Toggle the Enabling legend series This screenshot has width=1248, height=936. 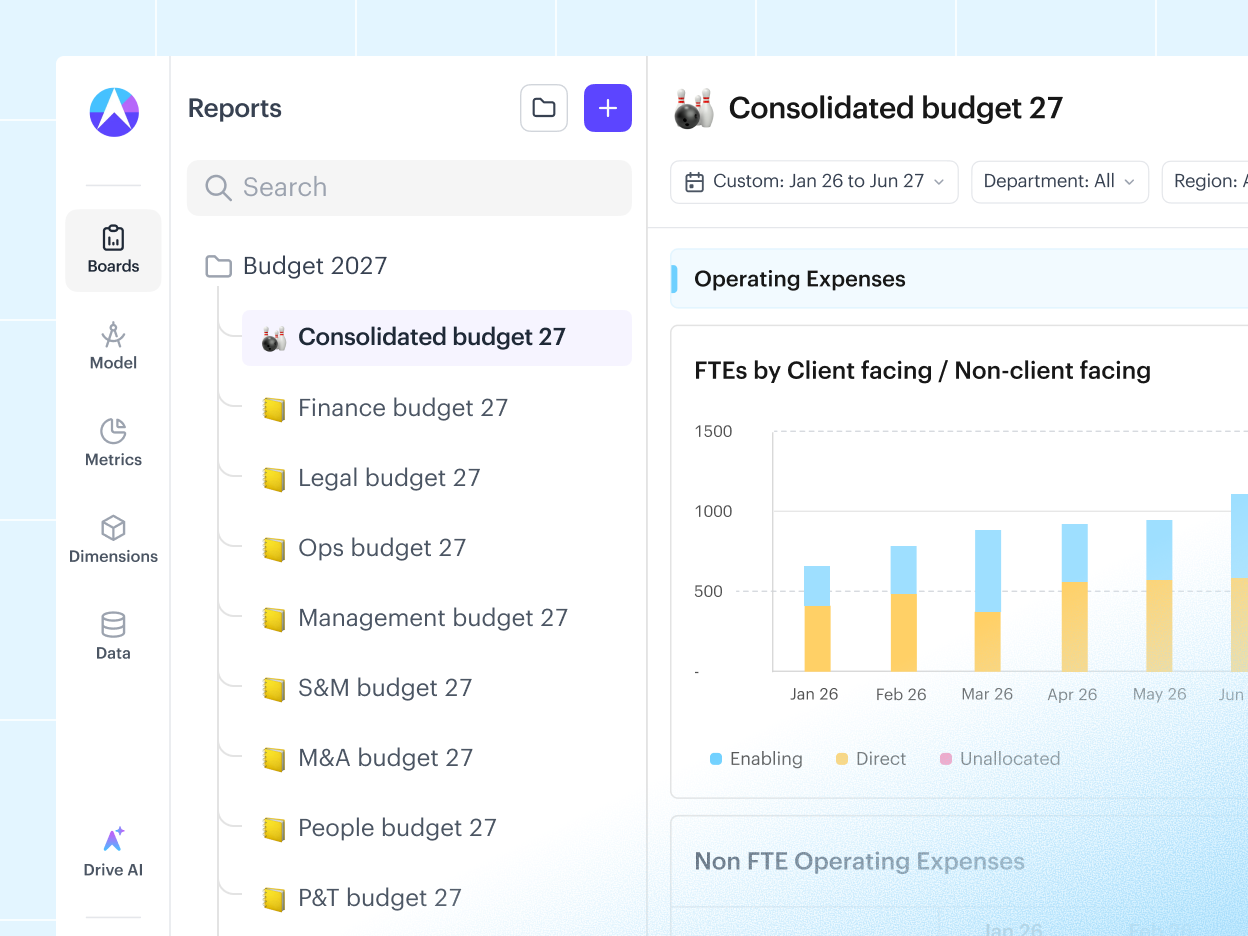tap(756, 759)
